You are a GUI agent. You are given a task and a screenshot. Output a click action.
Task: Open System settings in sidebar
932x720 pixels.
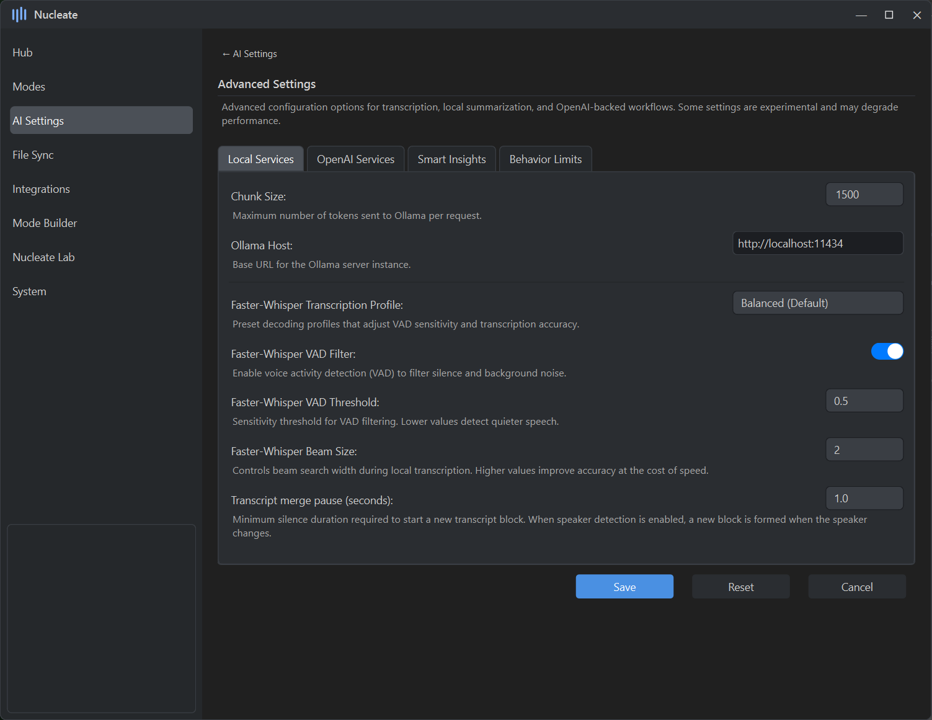30,291
